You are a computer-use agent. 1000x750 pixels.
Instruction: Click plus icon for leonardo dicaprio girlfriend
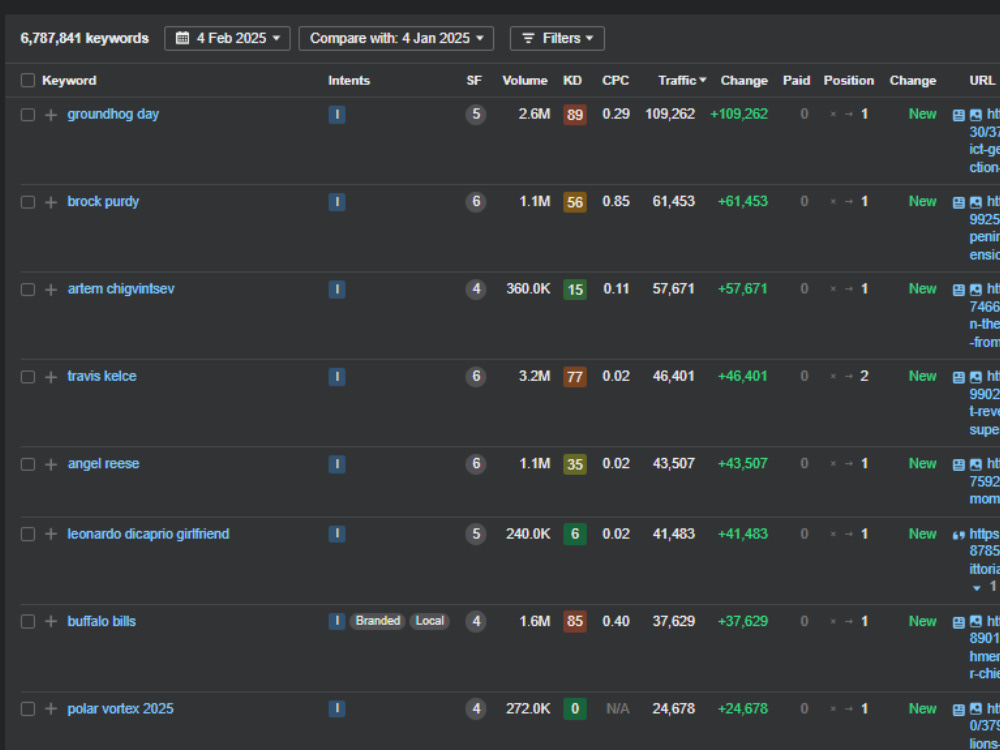(x=51, y=534)
